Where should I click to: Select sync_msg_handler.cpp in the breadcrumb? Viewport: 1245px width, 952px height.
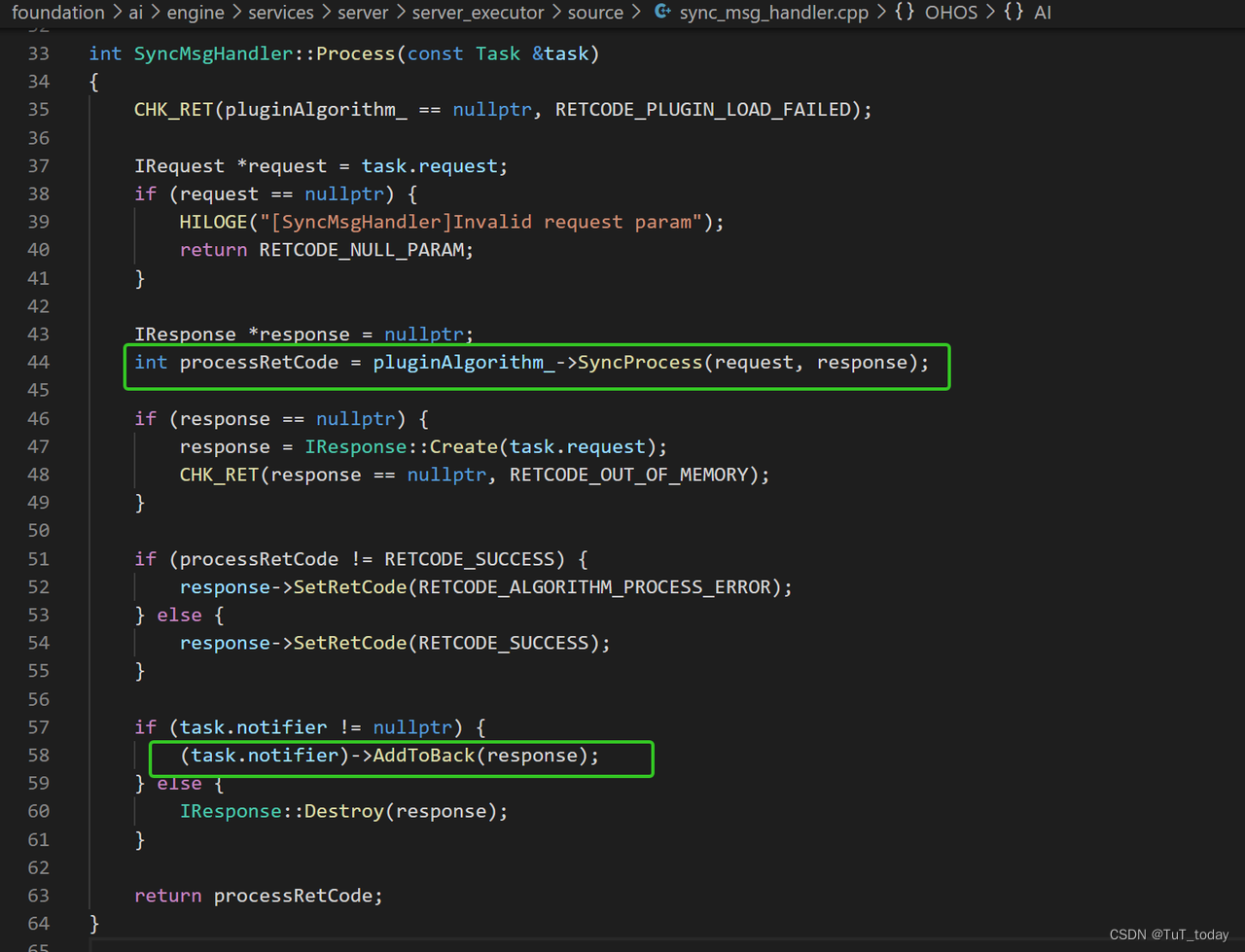click(774, 12)
